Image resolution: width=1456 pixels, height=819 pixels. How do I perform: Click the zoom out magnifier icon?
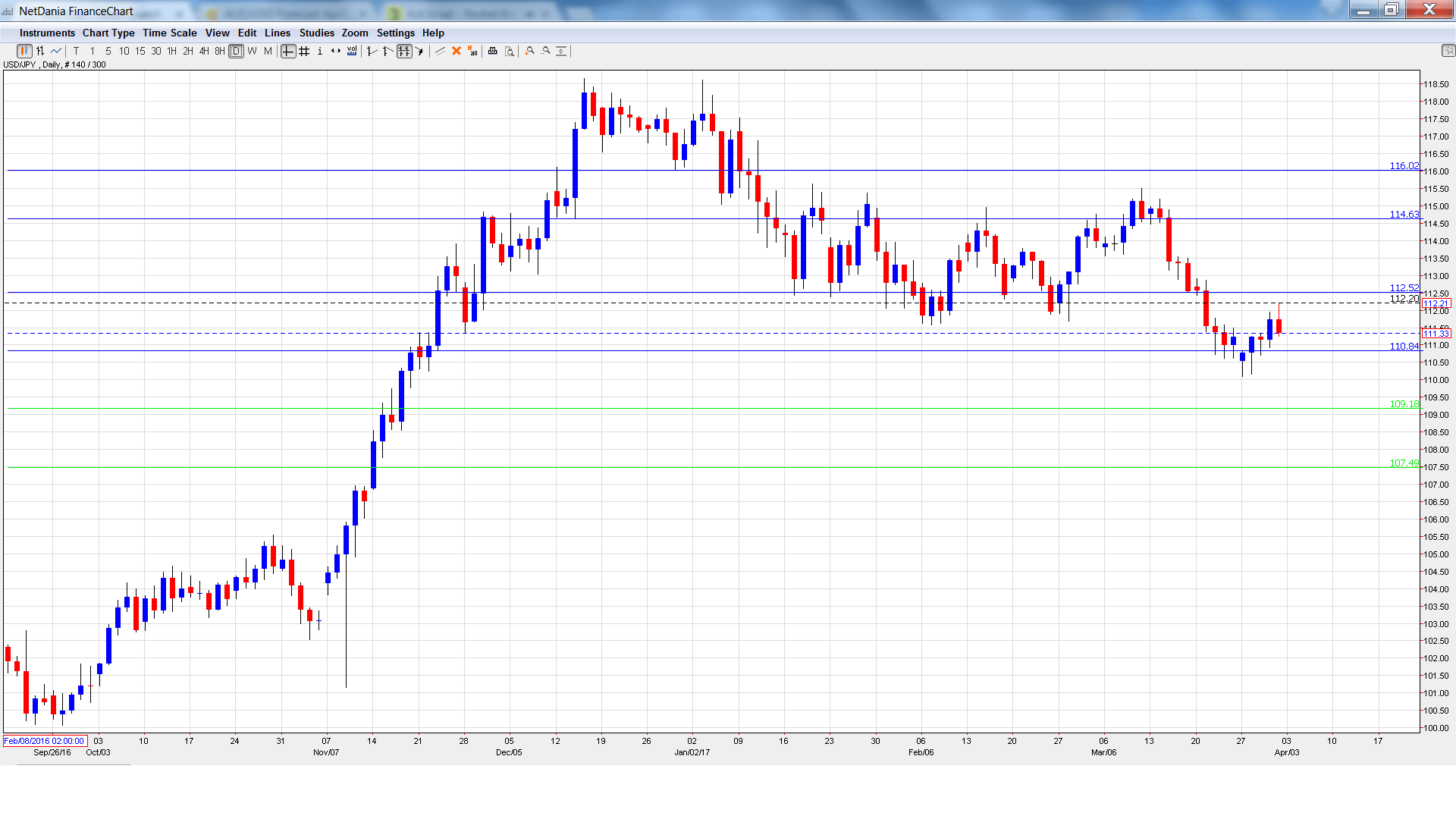coord(546,51)
